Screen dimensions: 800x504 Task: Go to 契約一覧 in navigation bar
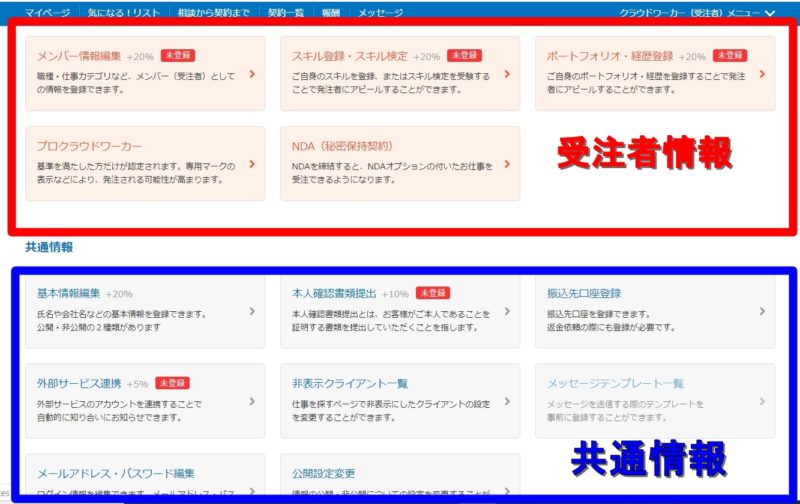pyautogui.click(x=288, y=13)
